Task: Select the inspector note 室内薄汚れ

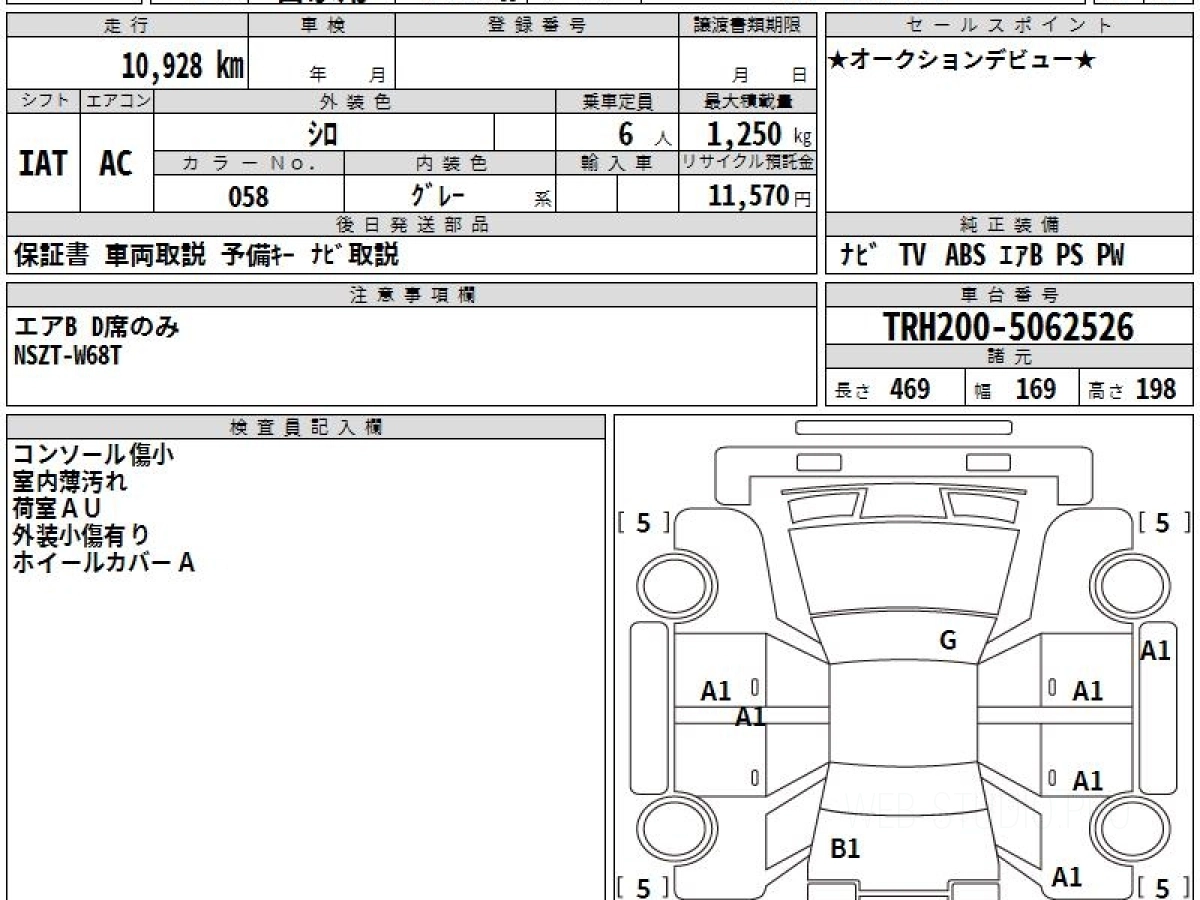Action: click(x=70, y=482)
